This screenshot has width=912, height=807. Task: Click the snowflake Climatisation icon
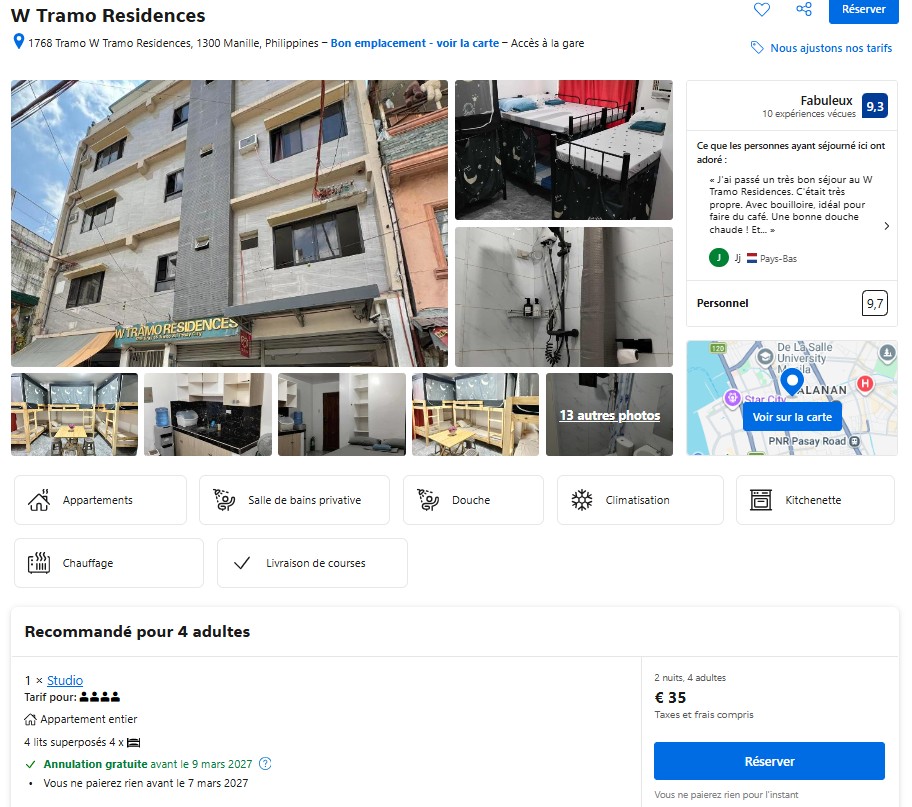tap(581, 500)
